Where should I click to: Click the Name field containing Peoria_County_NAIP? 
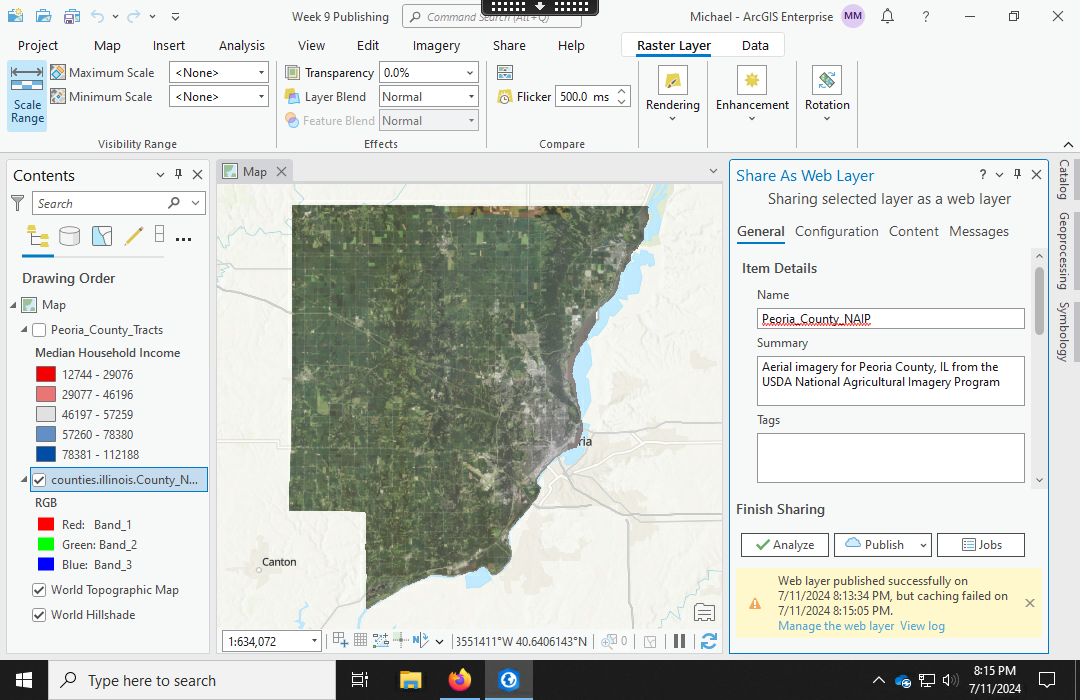point(891,318)
